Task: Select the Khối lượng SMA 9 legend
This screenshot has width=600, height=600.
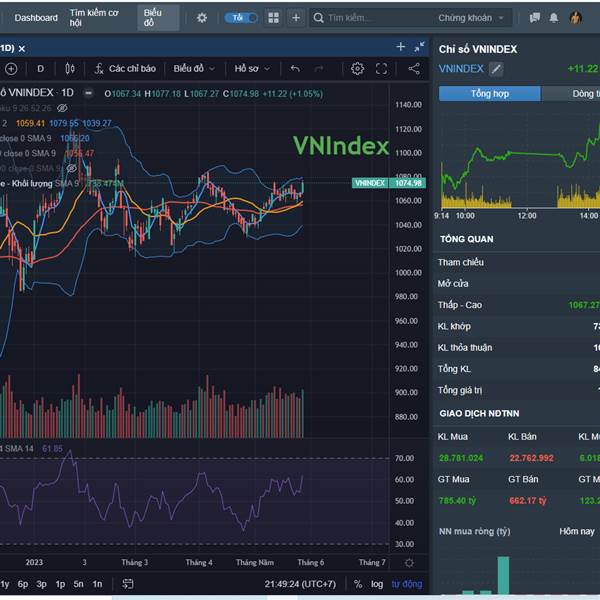Action: click(38, 184)
